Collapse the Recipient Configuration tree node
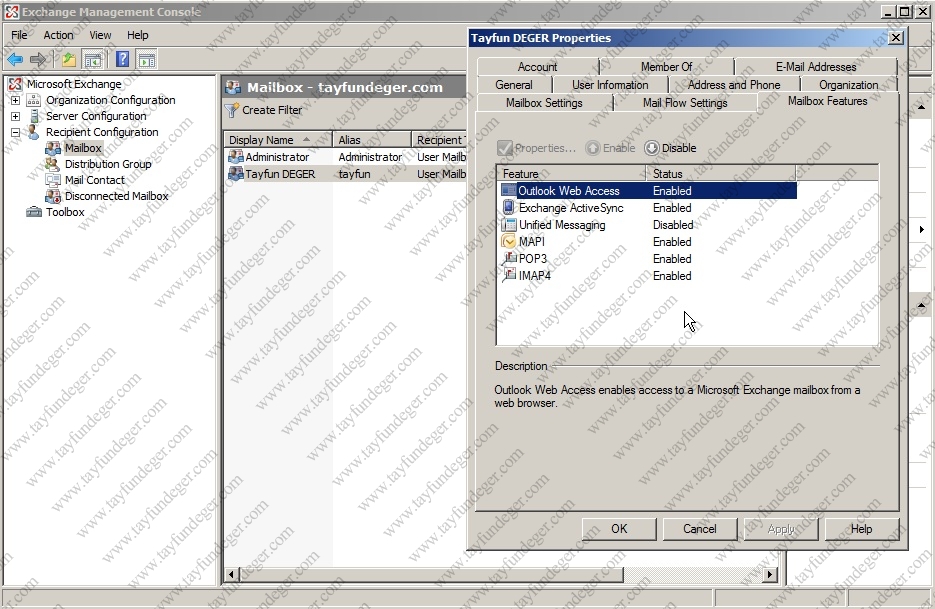935x609 pixels. [16, 132]
